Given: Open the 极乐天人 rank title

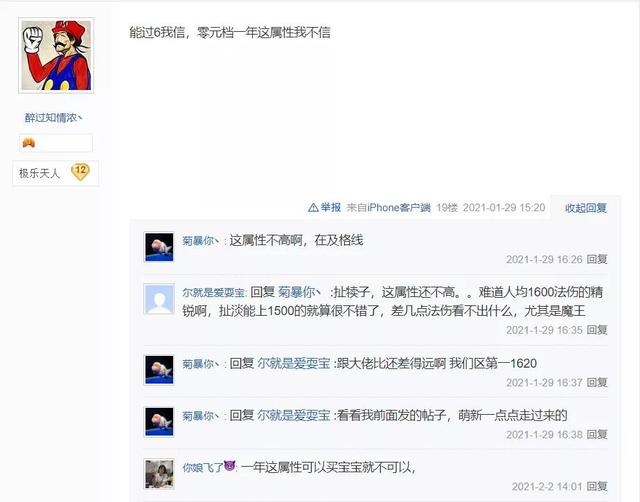Looking at the screenshot, I should (39, 173).
